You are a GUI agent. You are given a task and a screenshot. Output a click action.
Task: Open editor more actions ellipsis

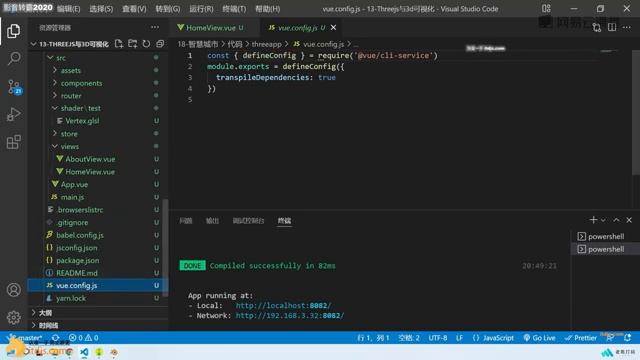627,27
